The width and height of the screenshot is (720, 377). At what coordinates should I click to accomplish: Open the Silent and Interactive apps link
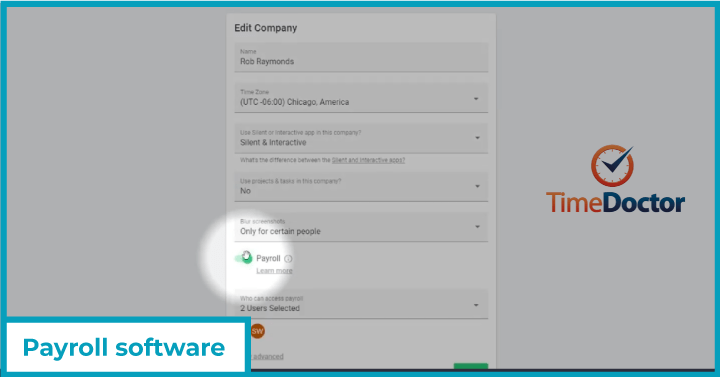368,160
